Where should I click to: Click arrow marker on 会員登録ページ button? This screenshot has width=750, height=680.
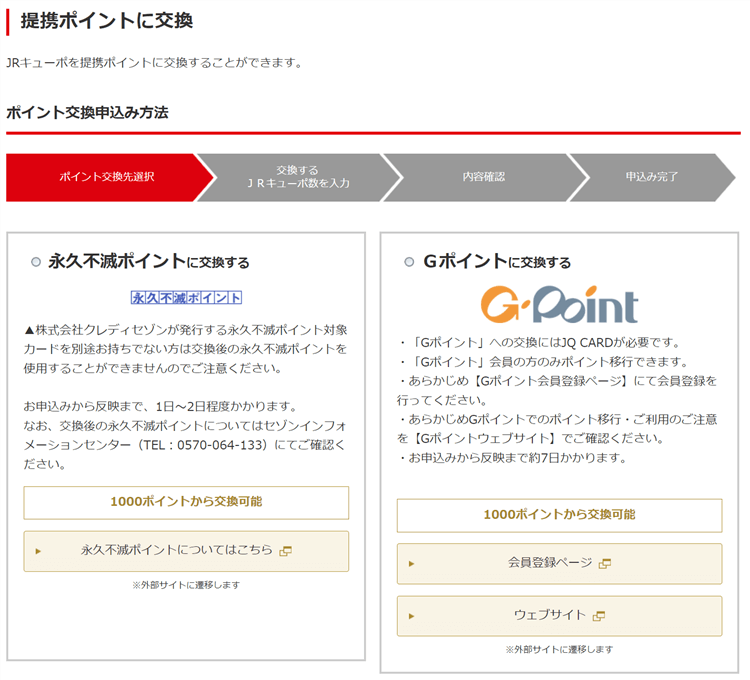tap(411, 564)
